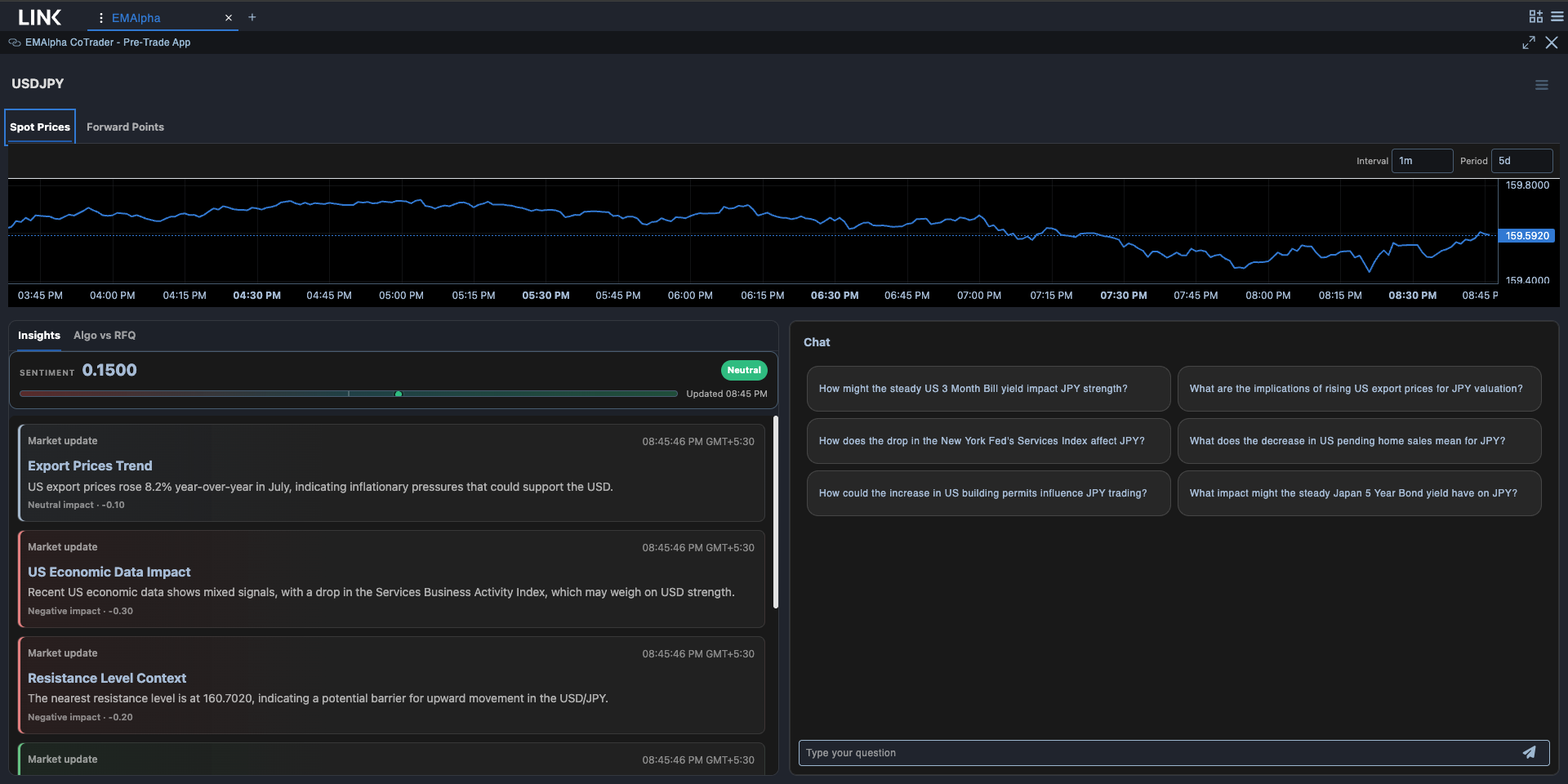Screen dimensions: 1568x784
Task: Click the sentiment slider indicator dot
Action: [x=399, y=394]
